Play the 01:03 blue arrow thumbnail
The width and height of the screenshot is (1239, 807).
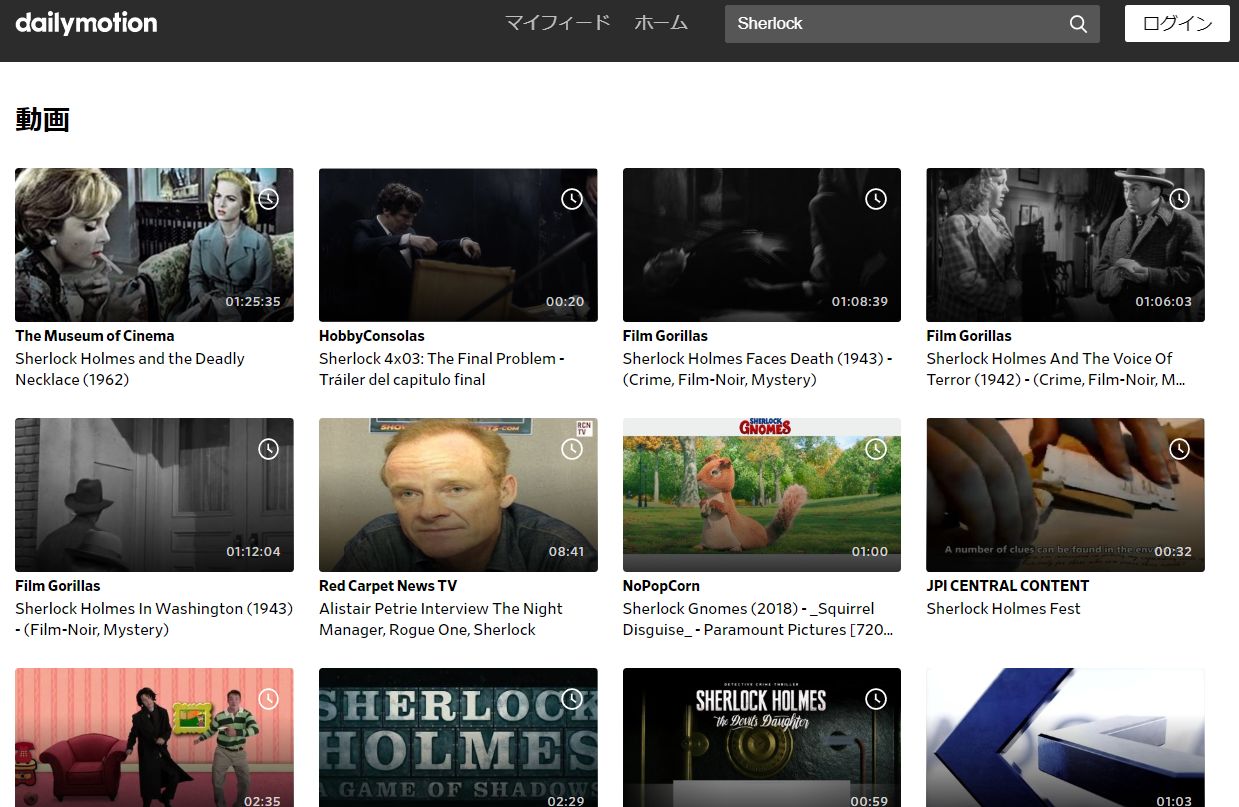point(1065,738)
